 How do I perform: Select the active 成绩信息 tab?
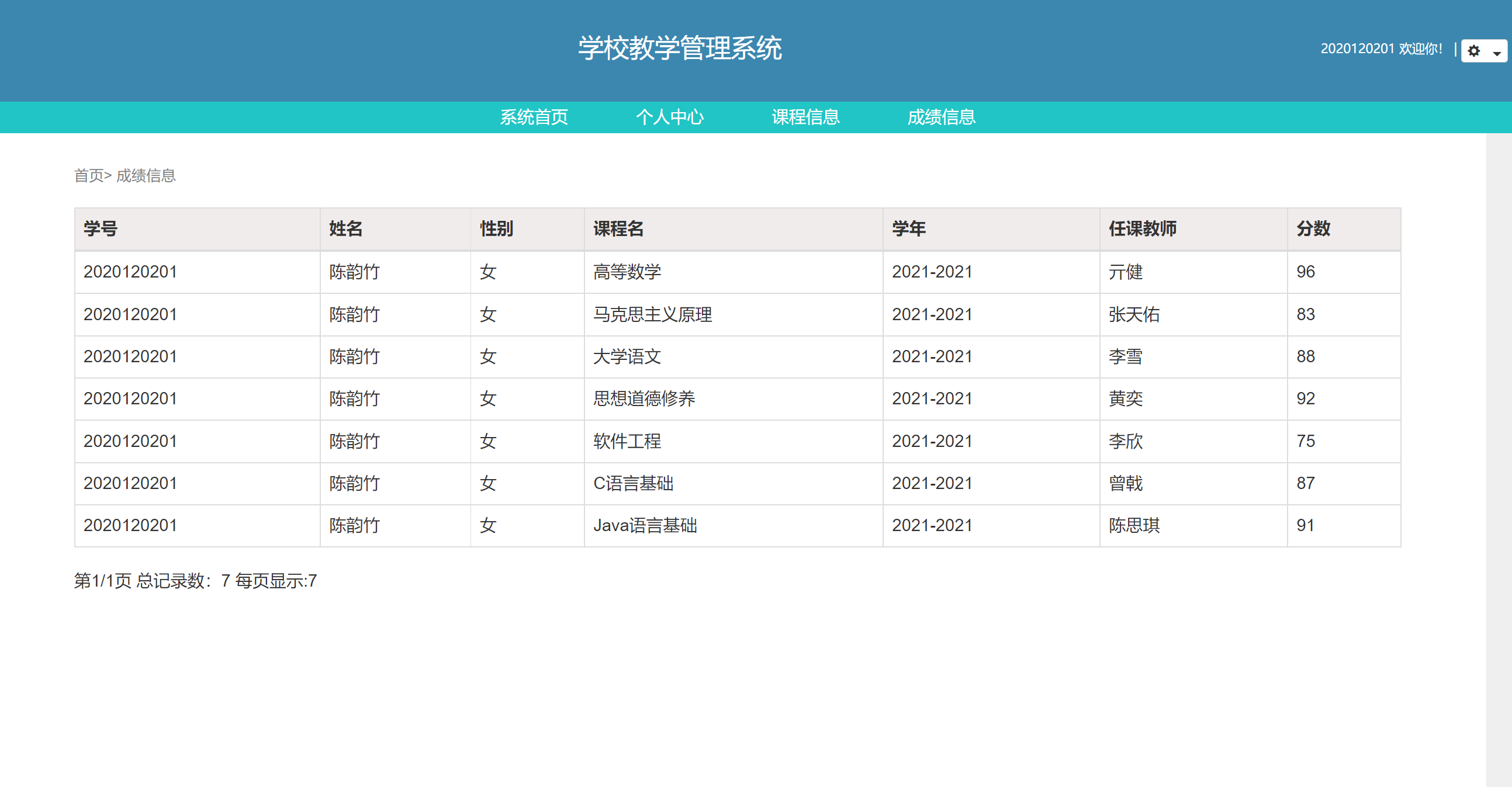(x=942, y=117)
